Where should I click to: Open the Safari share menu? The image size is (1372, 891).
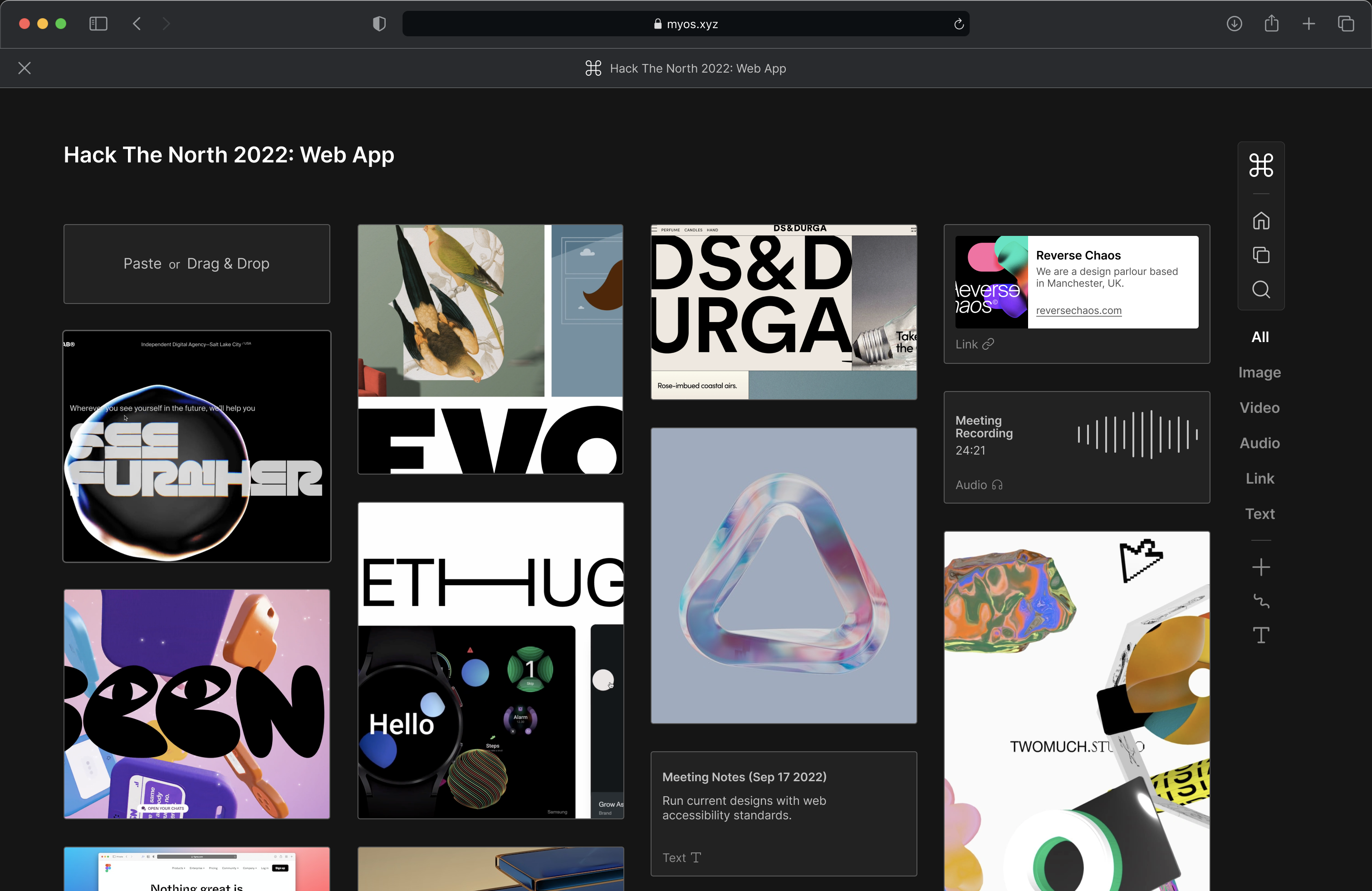click(1272, 24)
